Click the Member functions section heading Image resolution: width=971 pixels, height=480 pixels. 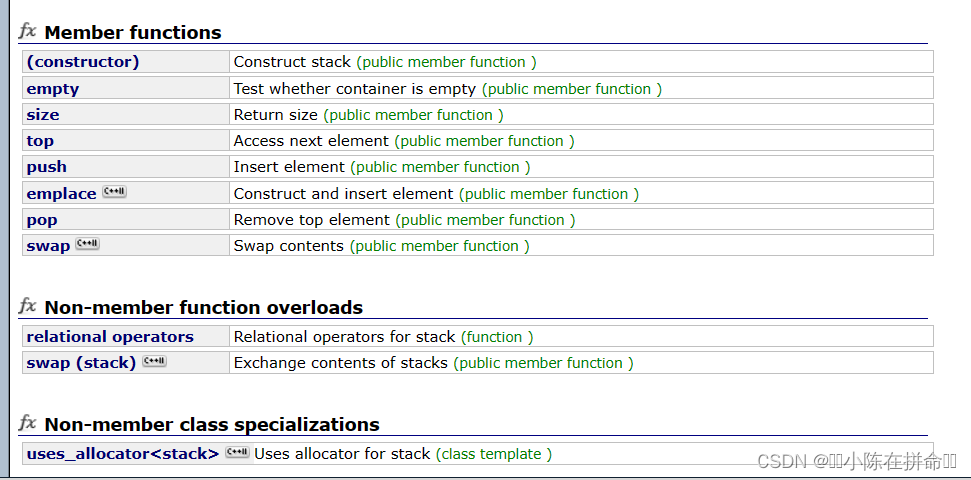133,32
